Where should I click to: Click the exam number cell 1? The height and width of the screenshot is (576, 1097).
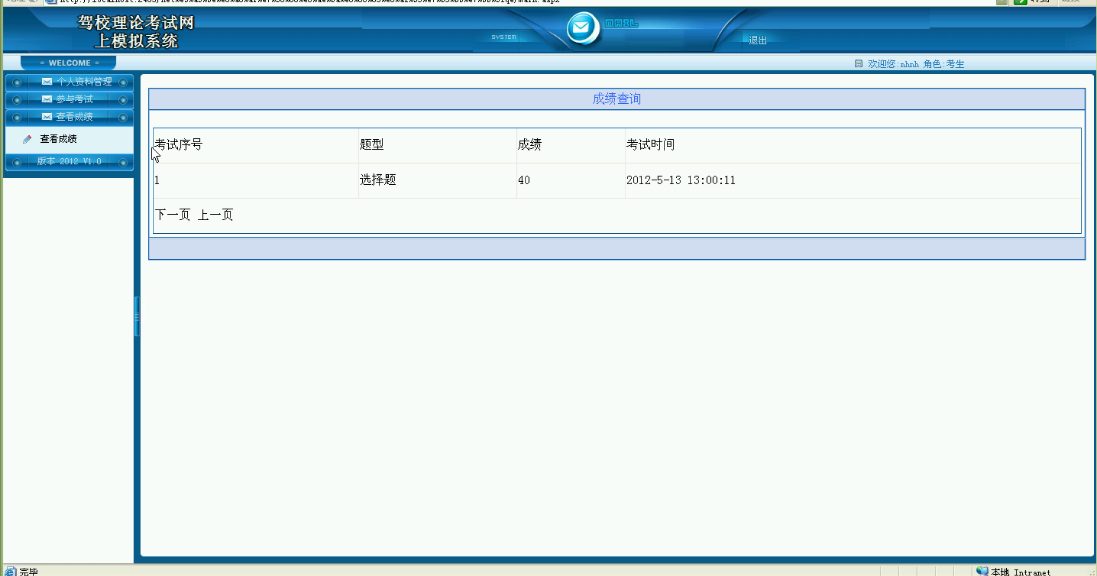[157, 181]
